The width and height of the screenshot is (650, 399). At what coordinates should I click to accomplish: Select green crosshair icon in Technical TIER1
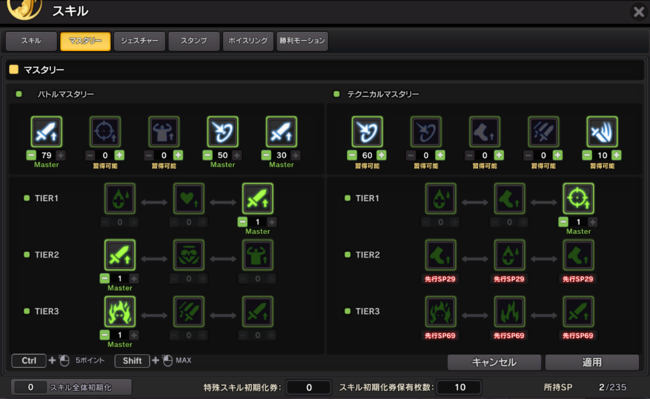578,198
